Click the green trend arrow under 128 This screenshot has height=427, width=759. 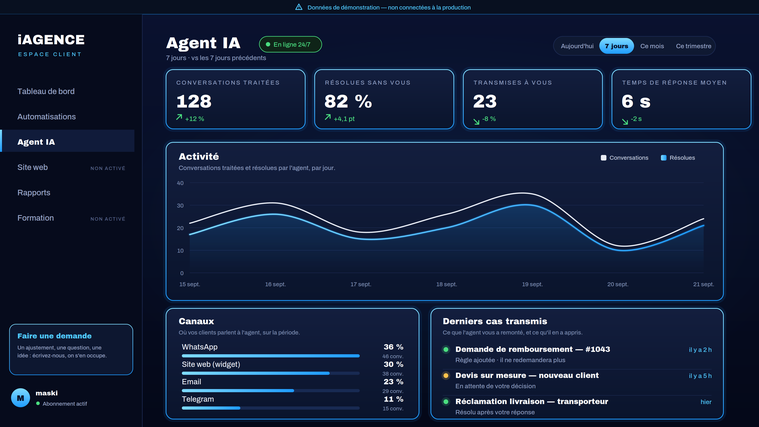click(179, 118)
